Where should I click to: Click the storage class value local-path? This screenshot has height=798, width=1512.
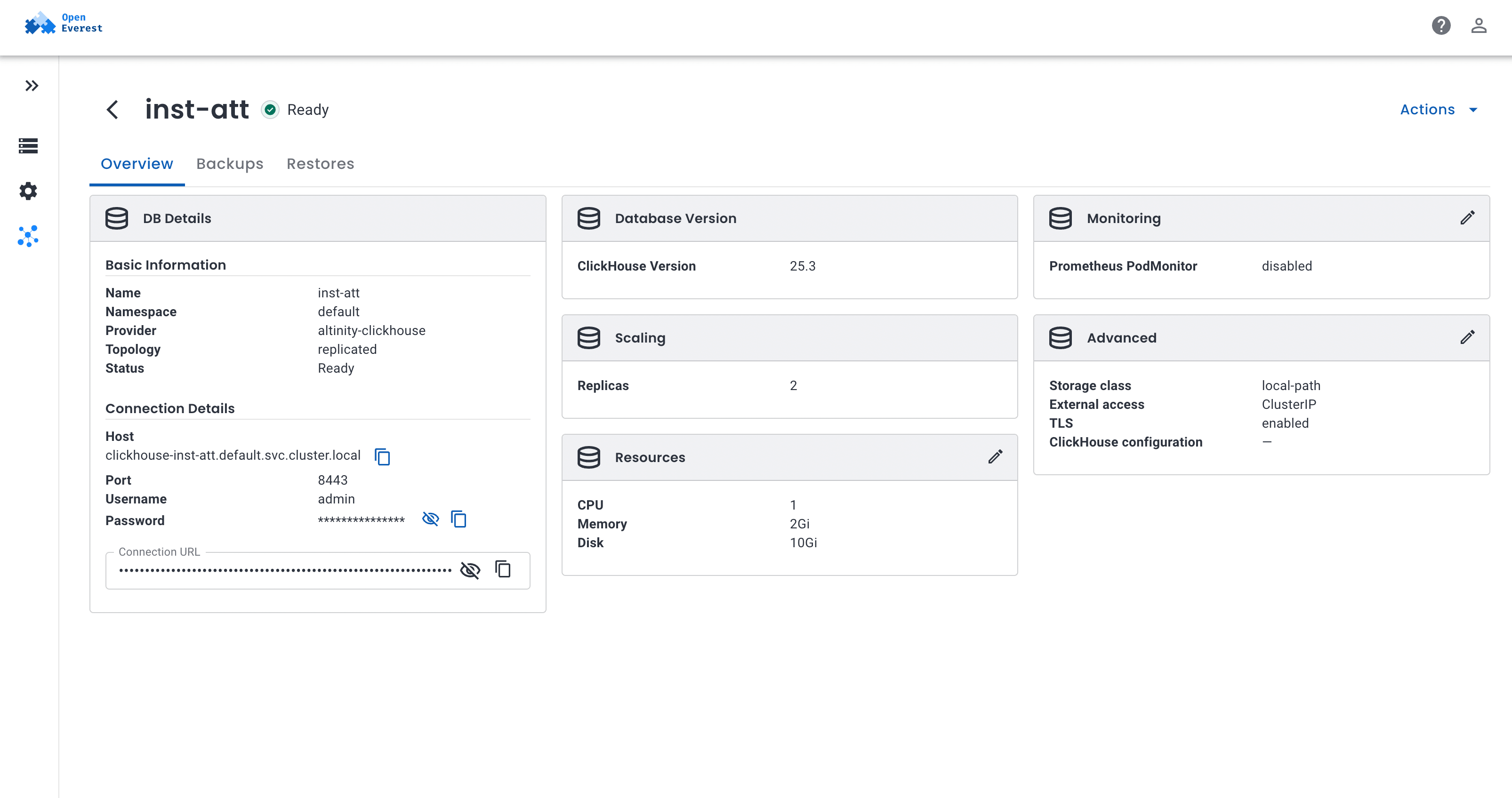(x=1291, y=385)
